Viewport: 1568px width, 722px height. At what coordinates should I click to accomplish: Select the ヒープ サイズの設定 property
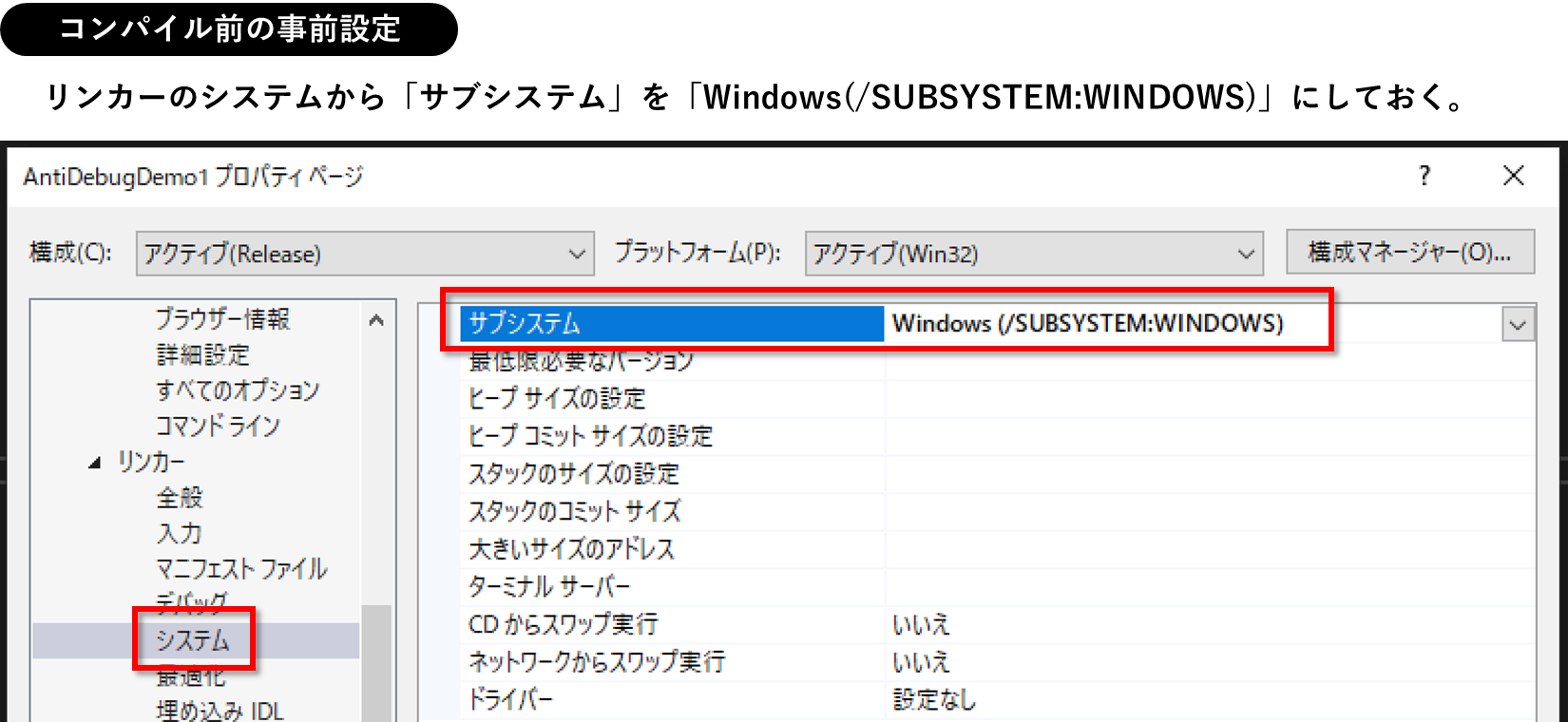point(557,399)
